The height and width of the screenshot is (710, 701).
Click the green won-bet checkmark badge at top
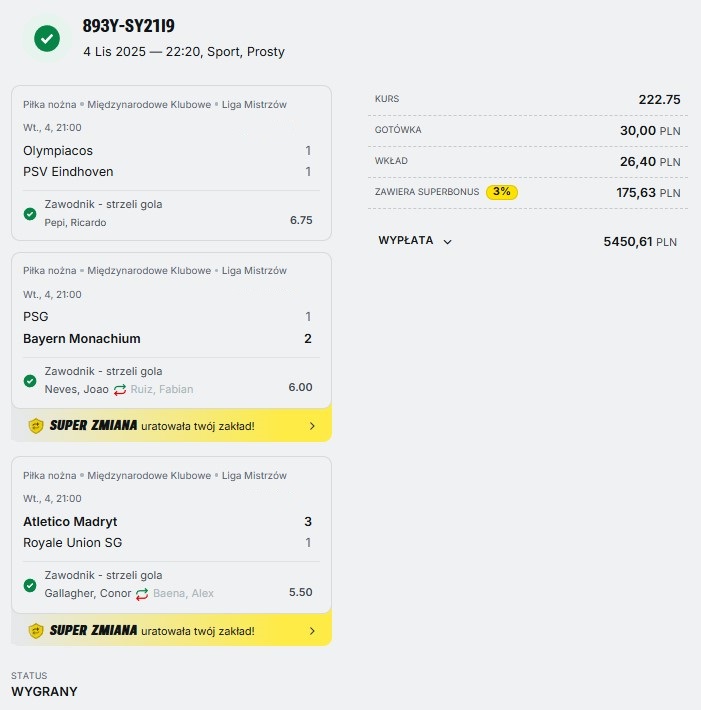pos(46,38)
